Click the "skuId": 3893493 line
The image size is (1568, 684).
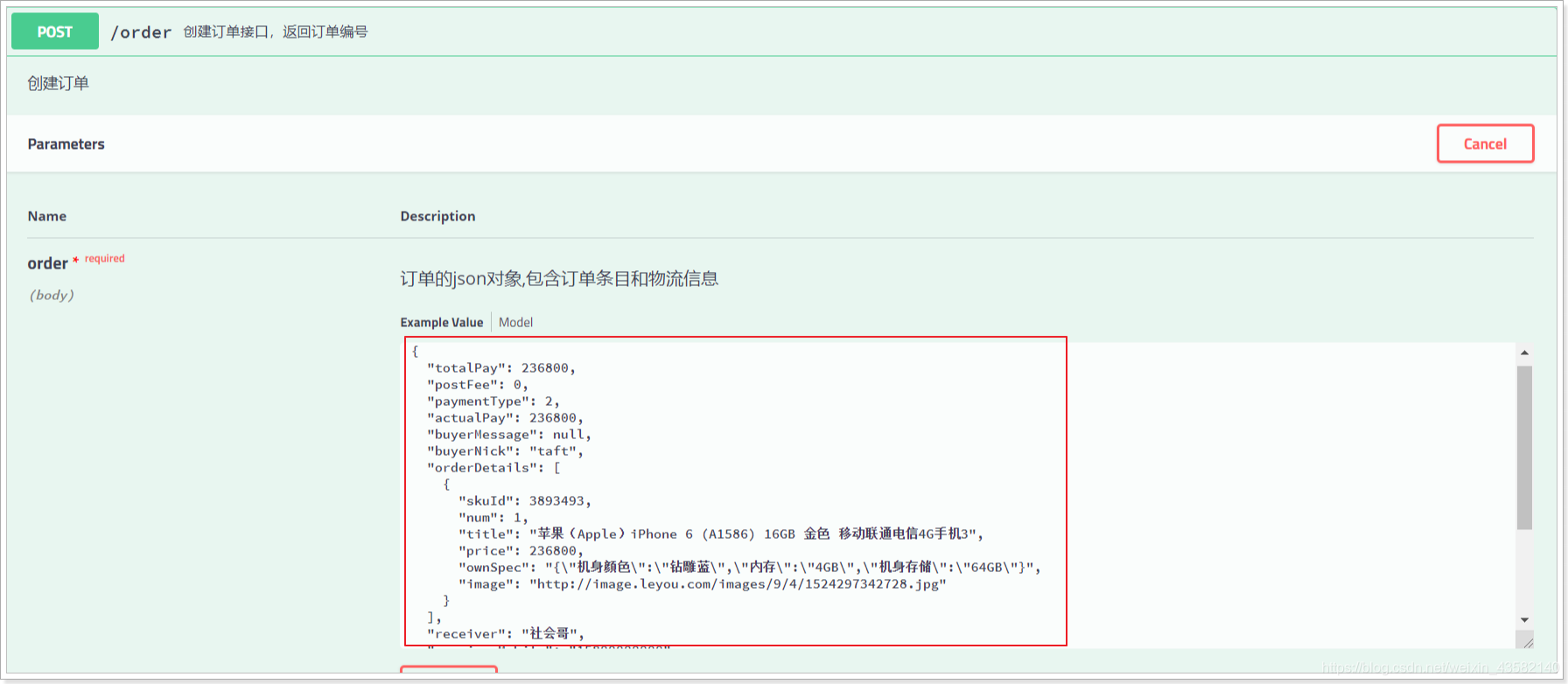pos(525,501)
